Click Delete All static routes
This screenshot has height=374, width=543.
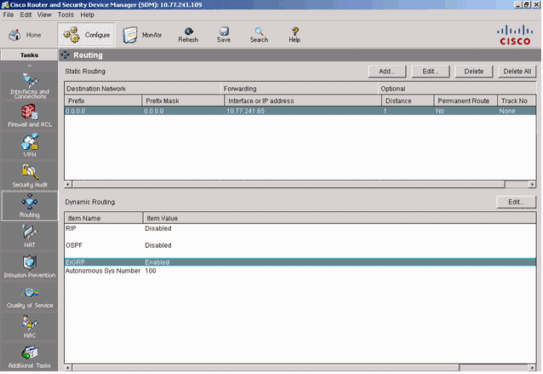point(517,71)
